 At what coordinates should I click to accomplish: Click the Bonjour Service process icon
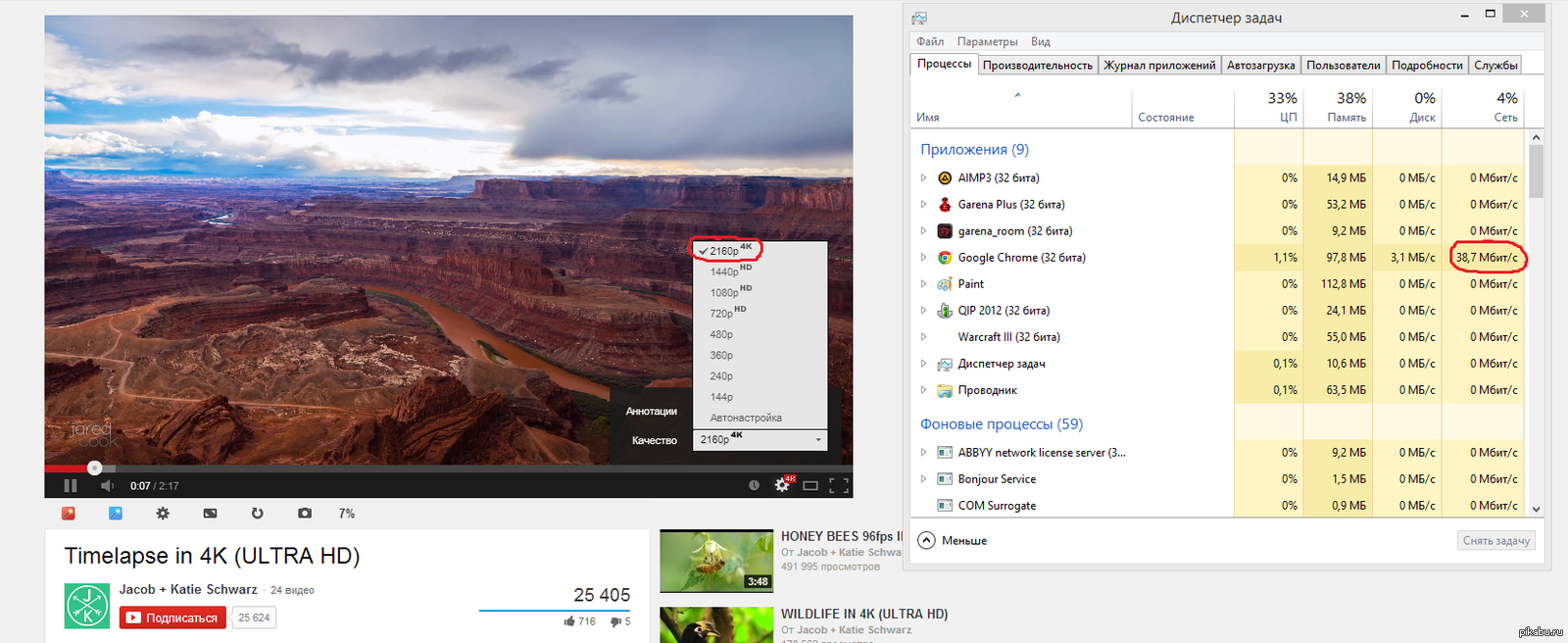945,479
